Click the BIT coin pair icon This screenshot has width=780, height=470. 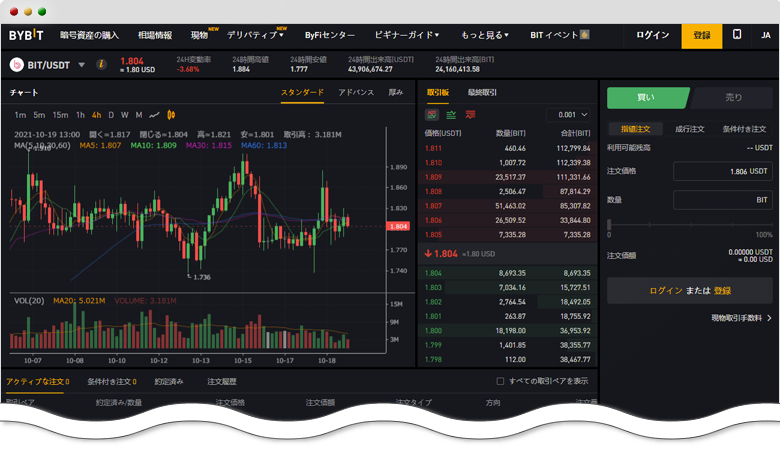17,65
